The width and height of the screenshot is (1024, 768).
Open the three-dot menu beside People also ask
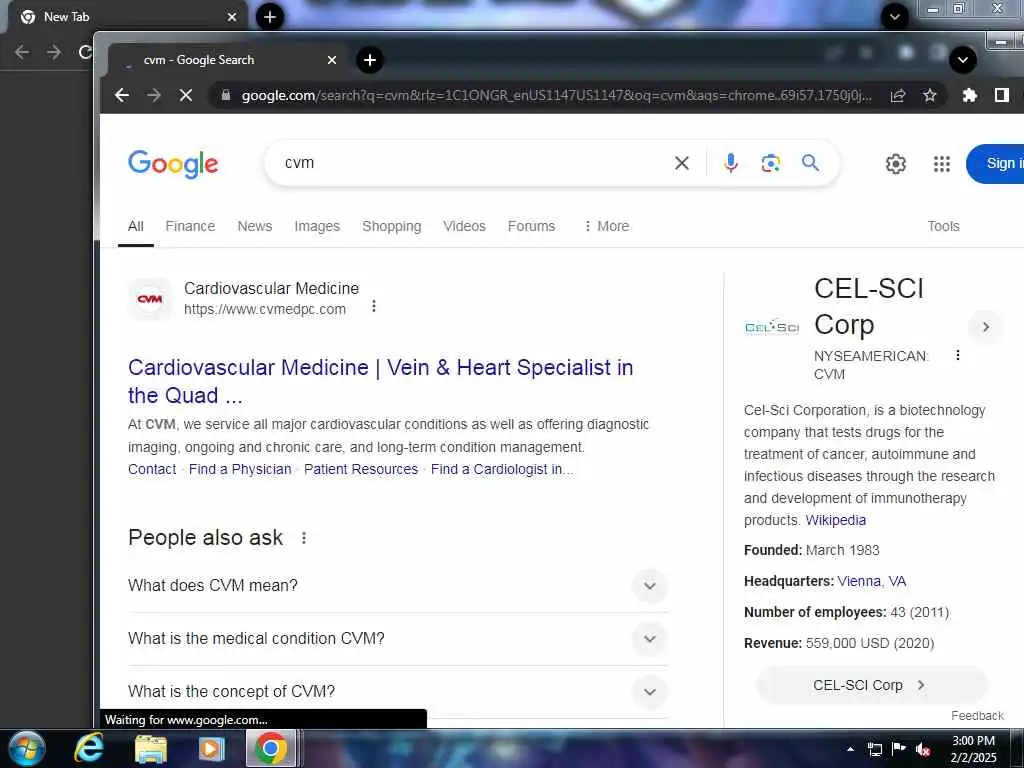click(304, 538)
